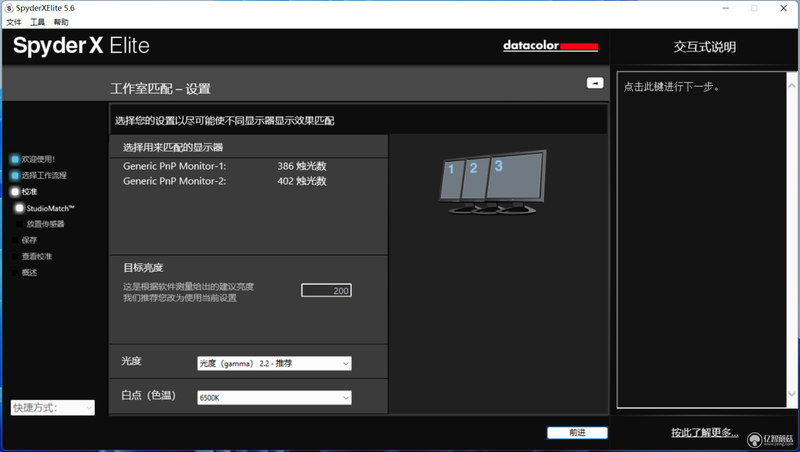Click the 402 烛光数 value

coord(302,181)
